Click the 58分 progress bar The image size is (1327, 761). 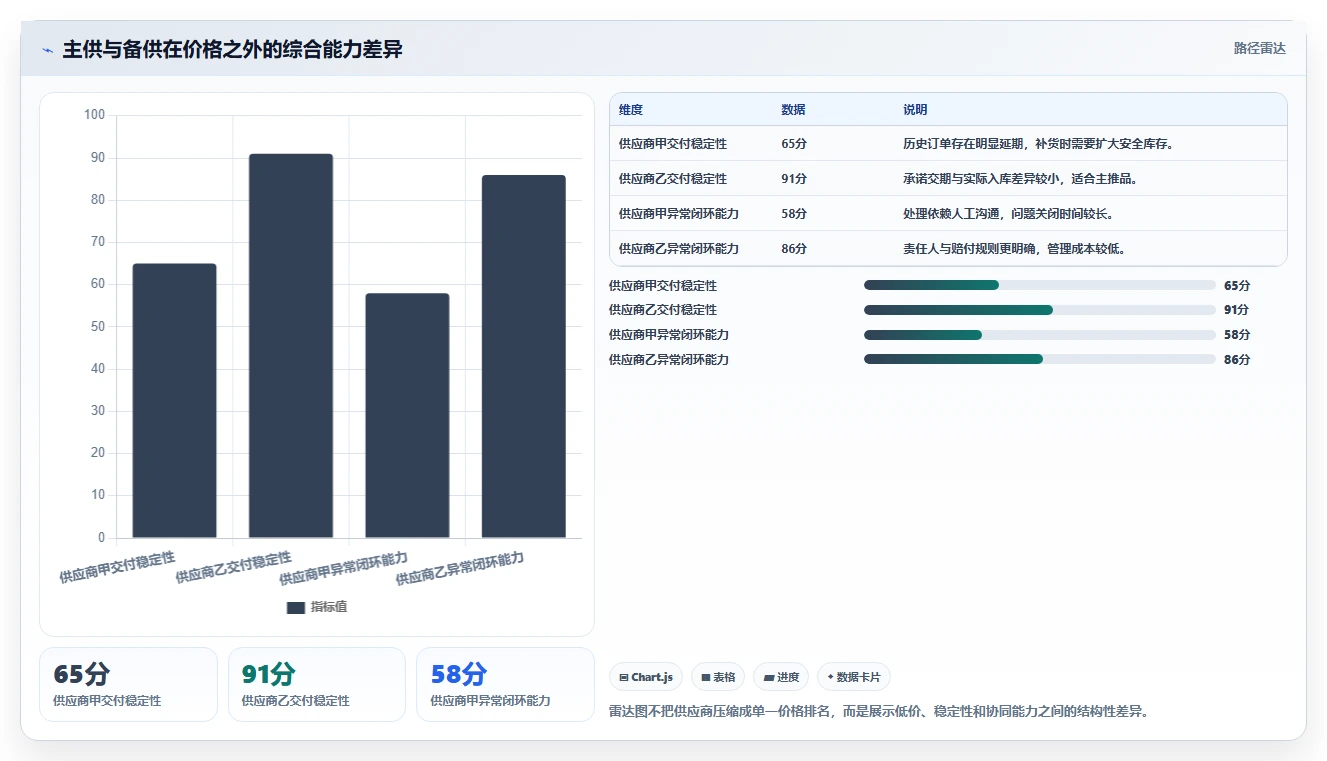point(1040,334)
